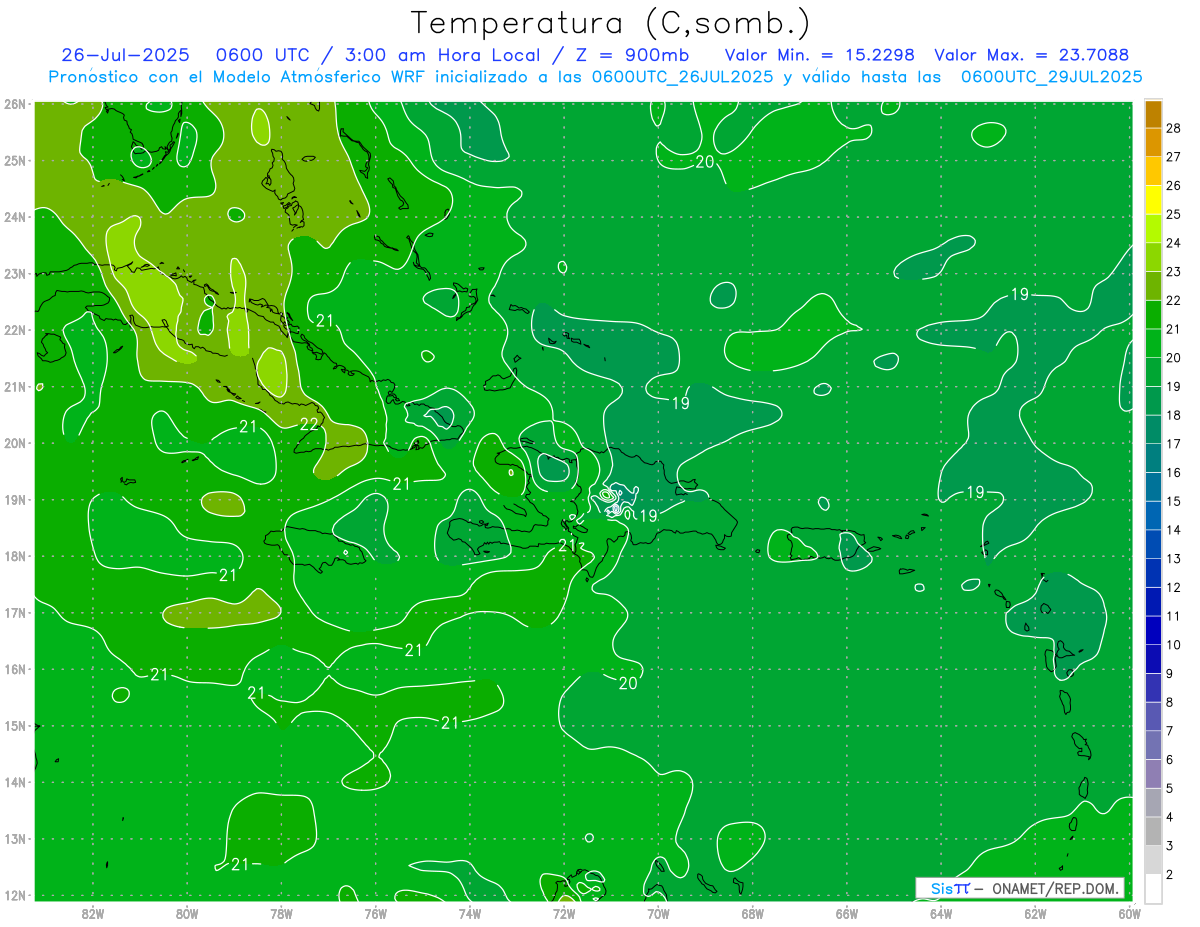Click the title "Temperatura (C,somb.)"
The image size is (1200, 927).
tap(611, 23)
